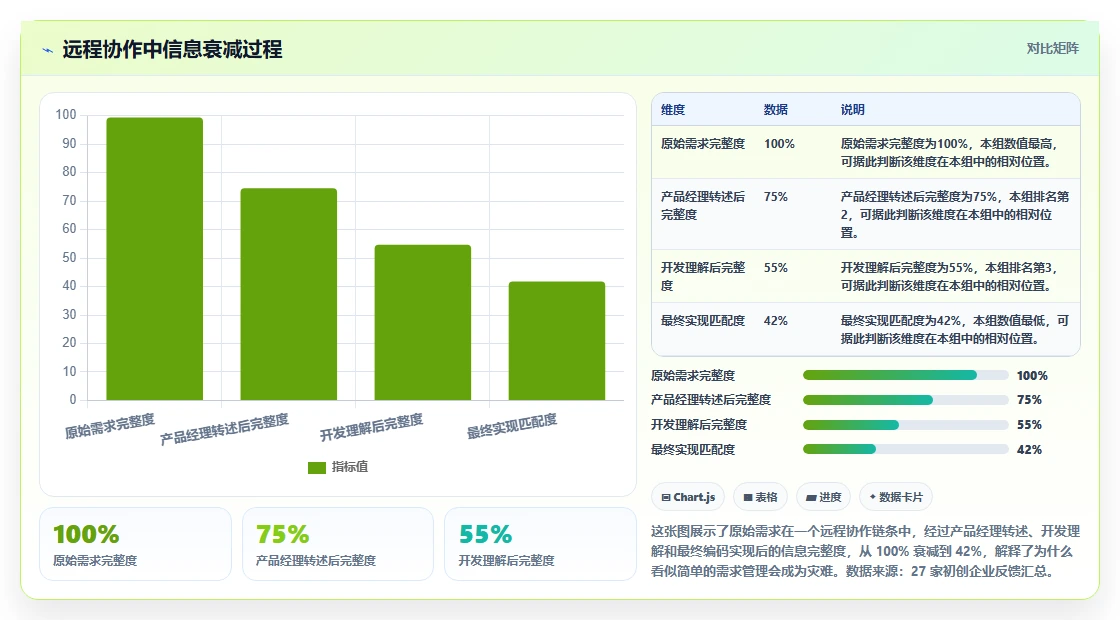Click the bar icon in 进度 chip
The width and height of the screenshot is (1120, 620).
click(811, 498)
